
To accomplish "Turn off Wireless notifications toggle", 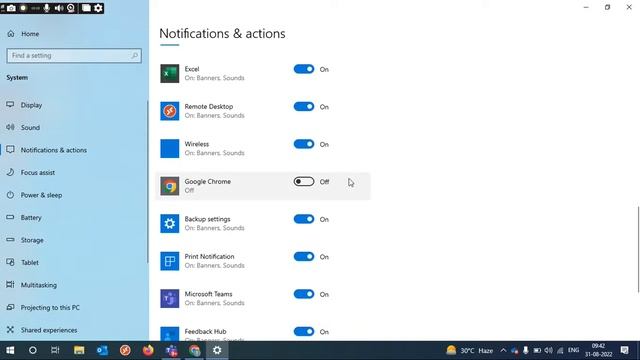I will (x=304, y=144).
